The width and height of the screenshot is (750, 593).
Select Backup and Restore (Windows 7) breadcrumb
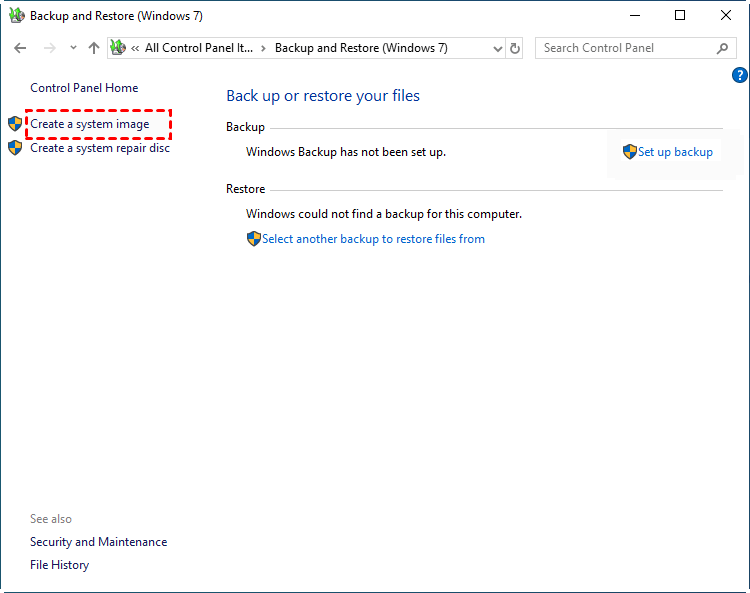361,48
